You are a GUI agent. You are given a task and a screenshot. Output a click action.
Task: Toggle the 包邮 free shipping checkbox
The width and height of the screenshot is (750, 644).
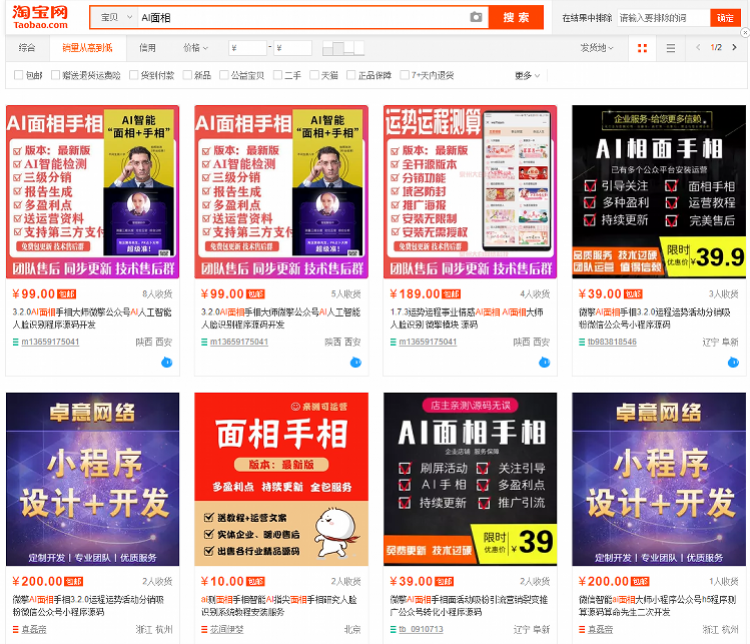(19, 75)
